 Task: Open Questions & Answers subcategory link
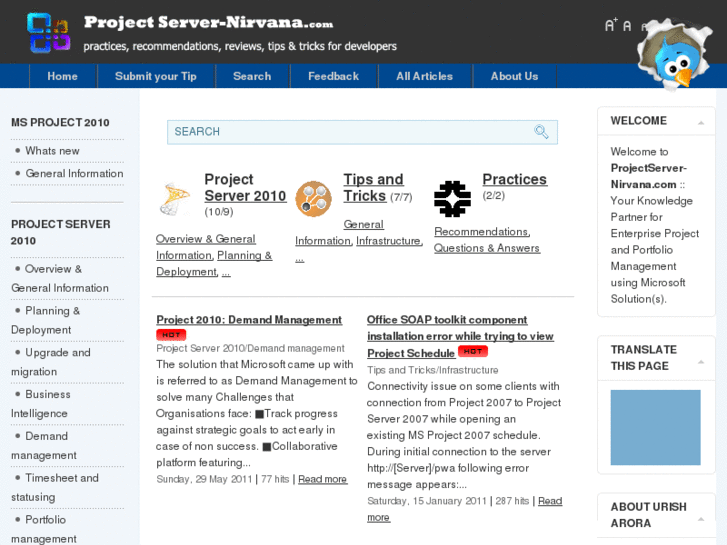click(487, 248)
